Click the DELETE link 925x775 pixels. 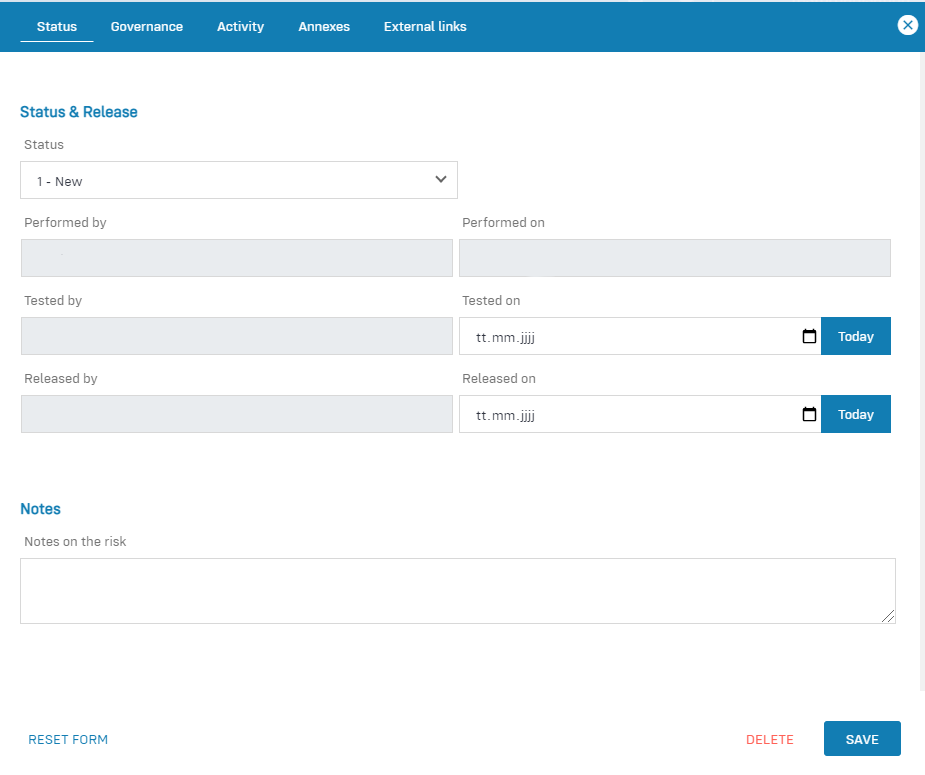click(x=769, y=740)
